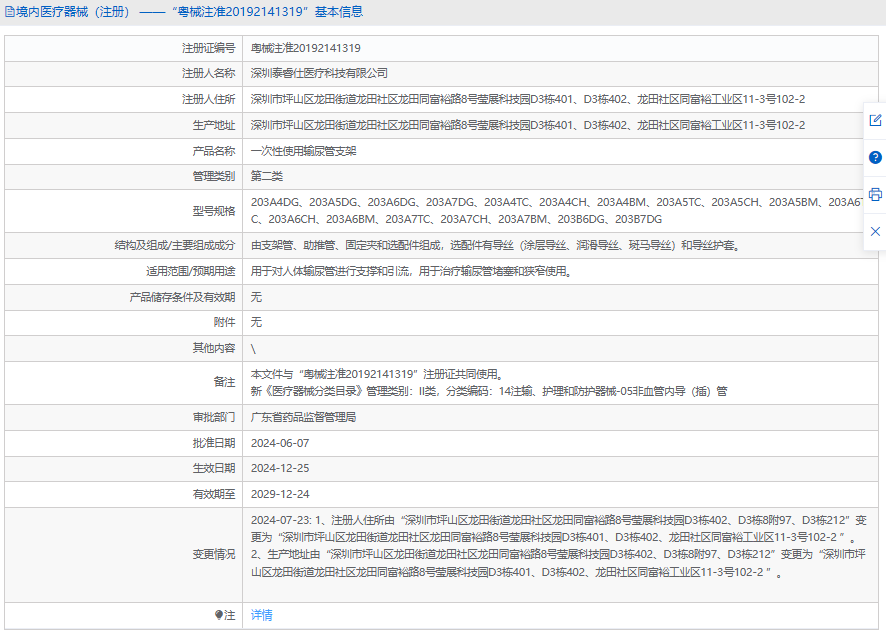Select registration number 粤械注准20192141319 value
Image resolution: width=886 pixels, height=634 pixels.
coord(306,48)
